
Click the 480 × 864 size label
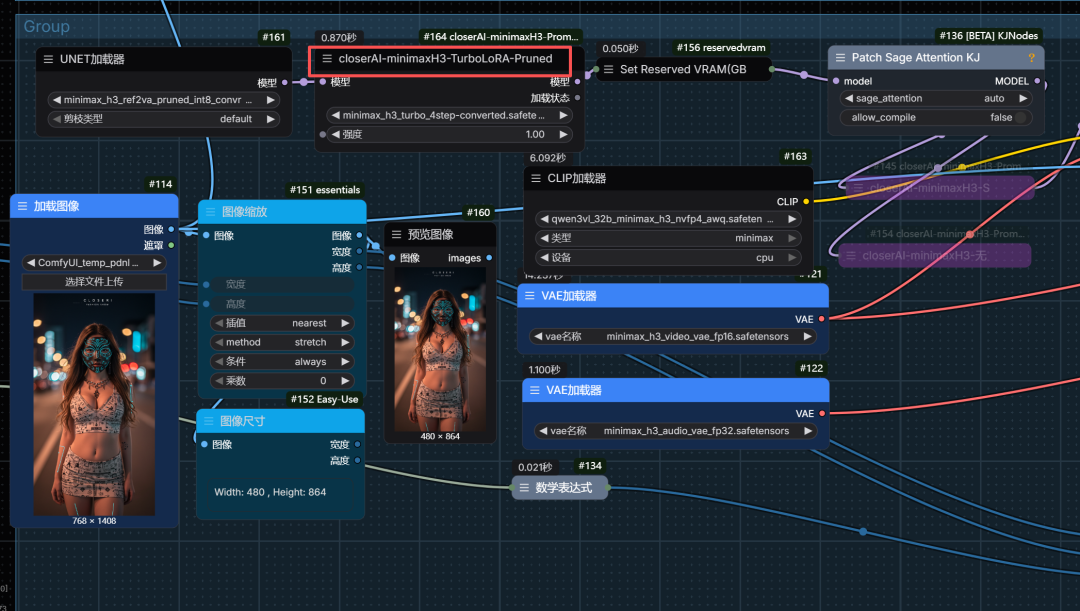click(440, 437)
